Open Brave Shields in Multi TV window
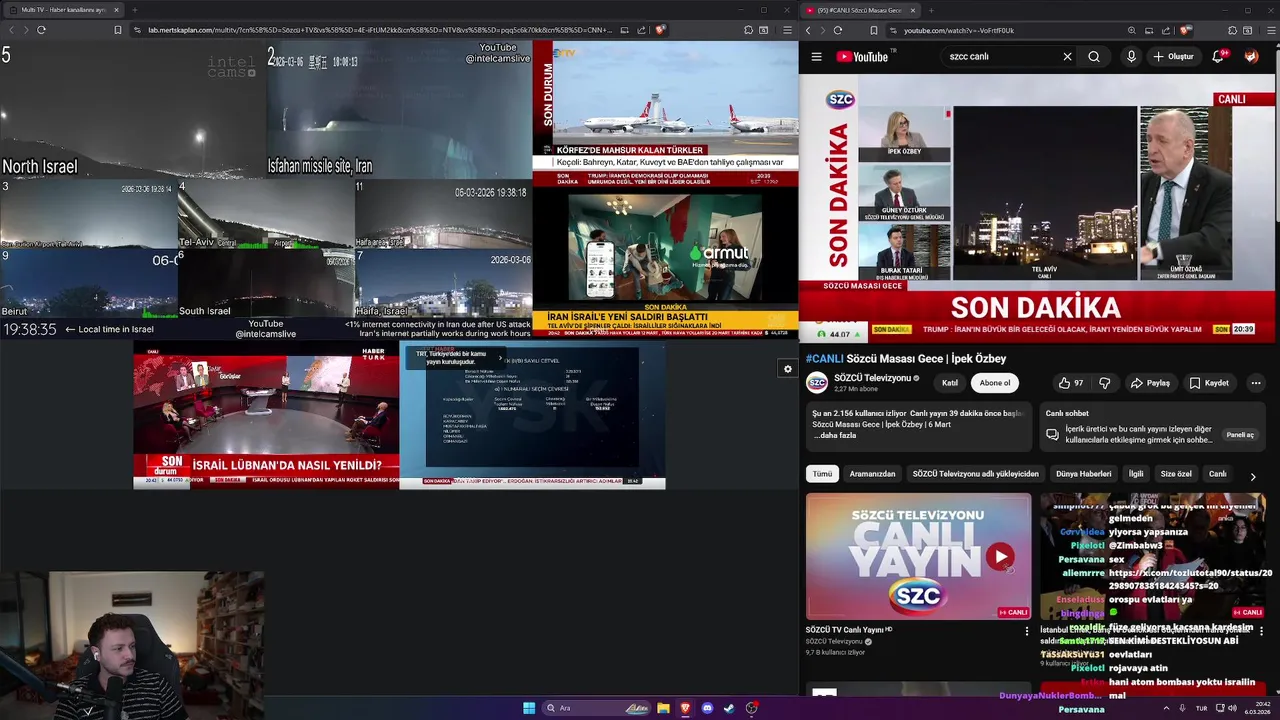Image resolution: width=1280 pixels, height=720 pixels. [x=660, y=30]
